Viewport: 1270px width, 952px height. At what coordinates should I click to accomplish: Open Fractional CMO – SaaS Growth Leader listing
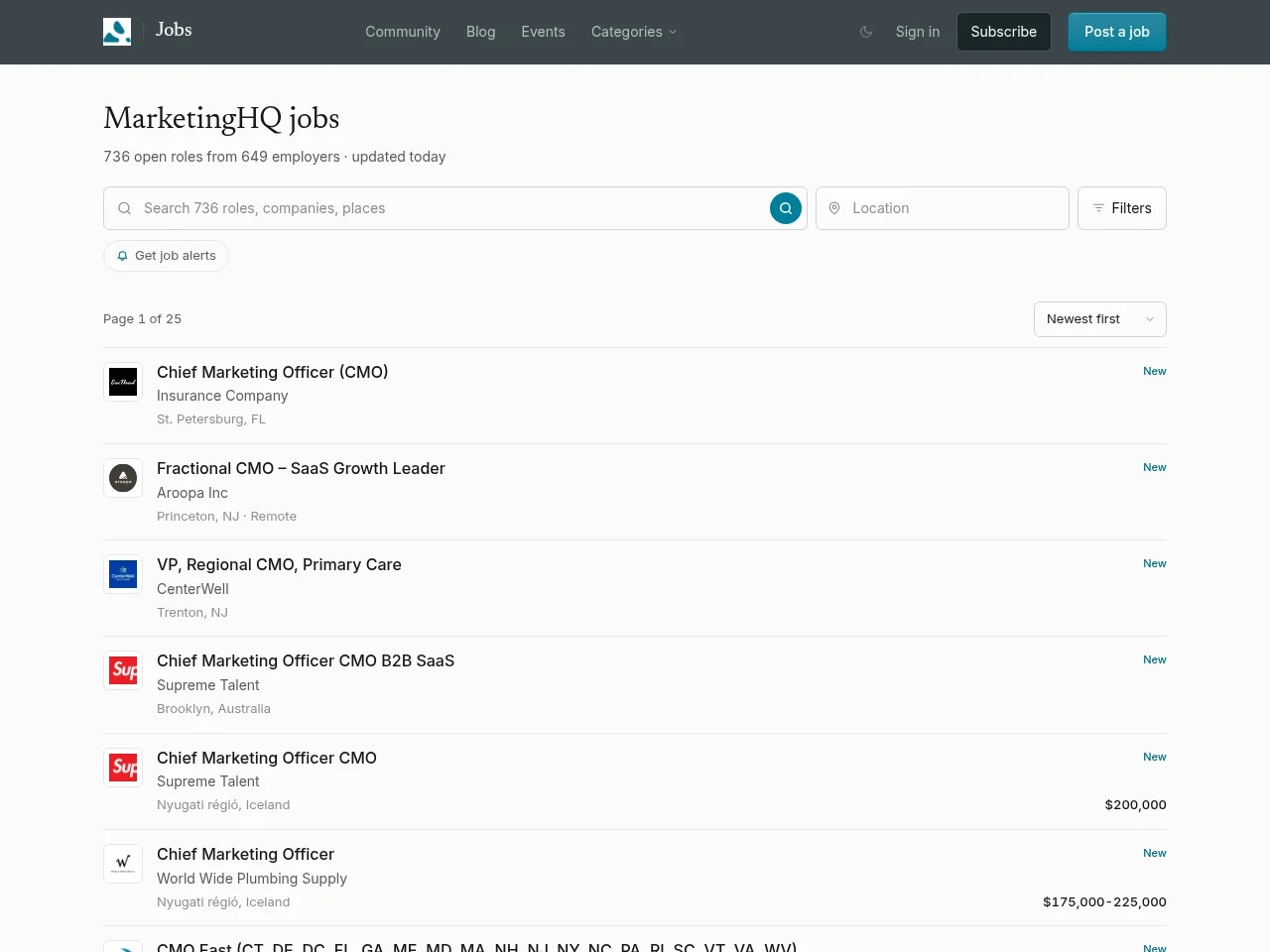[301, 468]
